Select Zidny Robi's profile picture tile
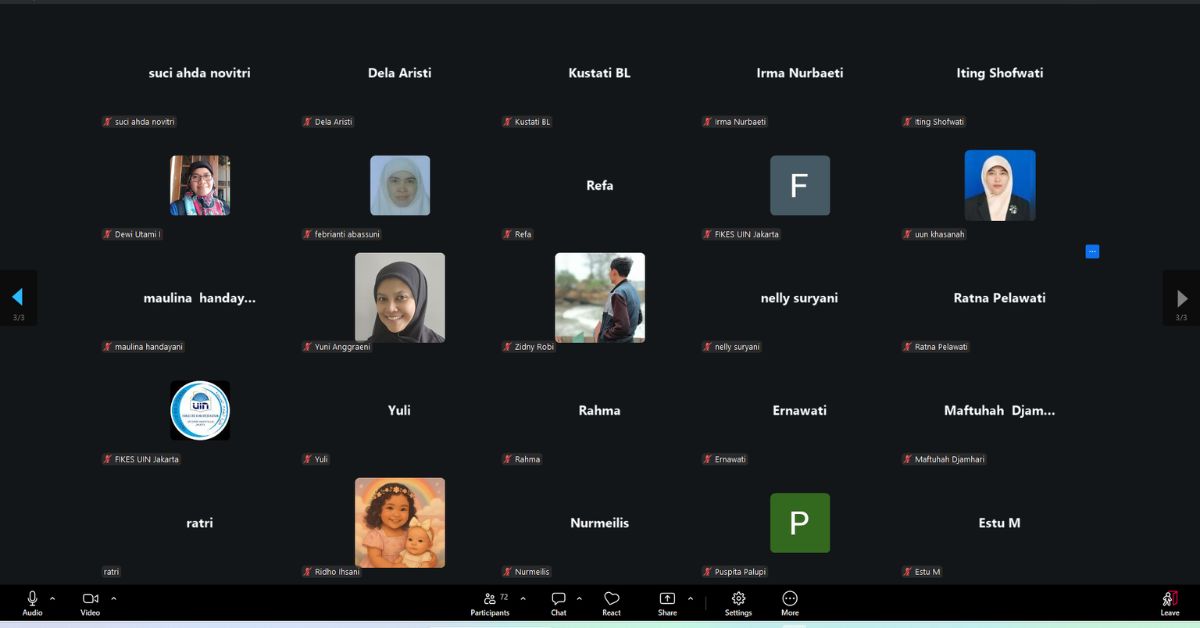 (x=600, y=297)
